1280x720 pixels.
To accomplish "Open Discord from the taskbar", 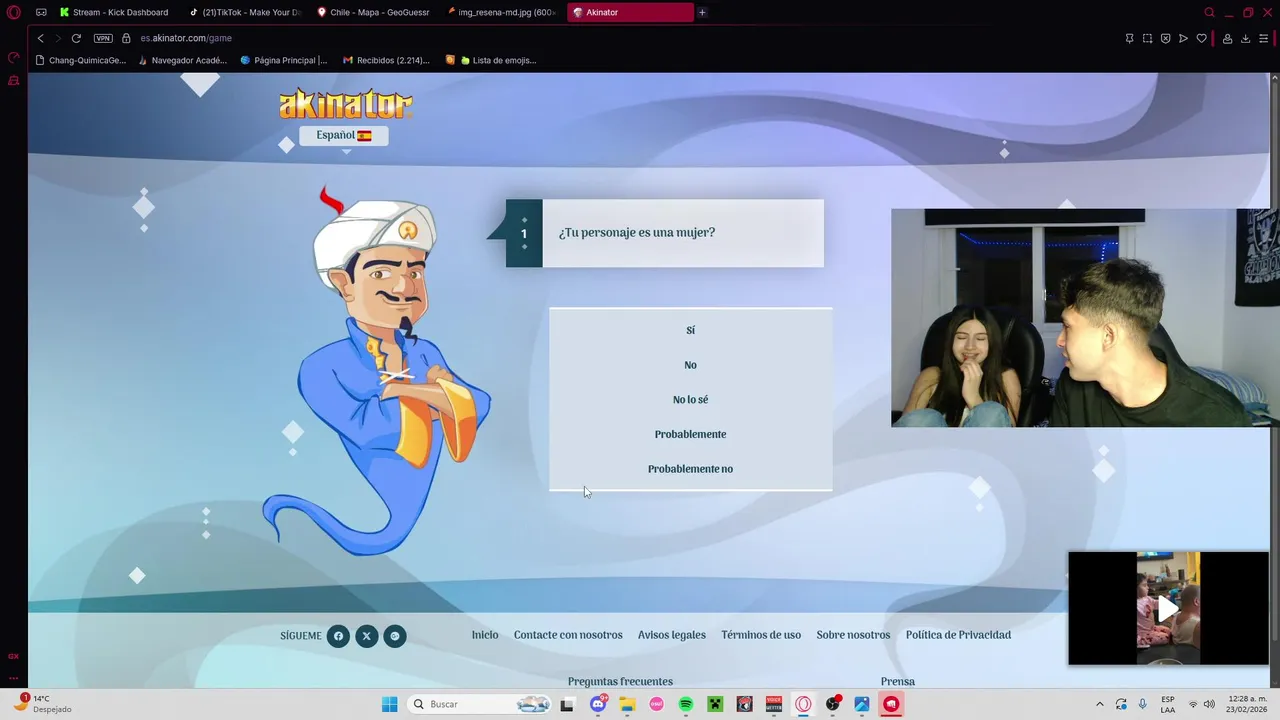I will 598,704.
